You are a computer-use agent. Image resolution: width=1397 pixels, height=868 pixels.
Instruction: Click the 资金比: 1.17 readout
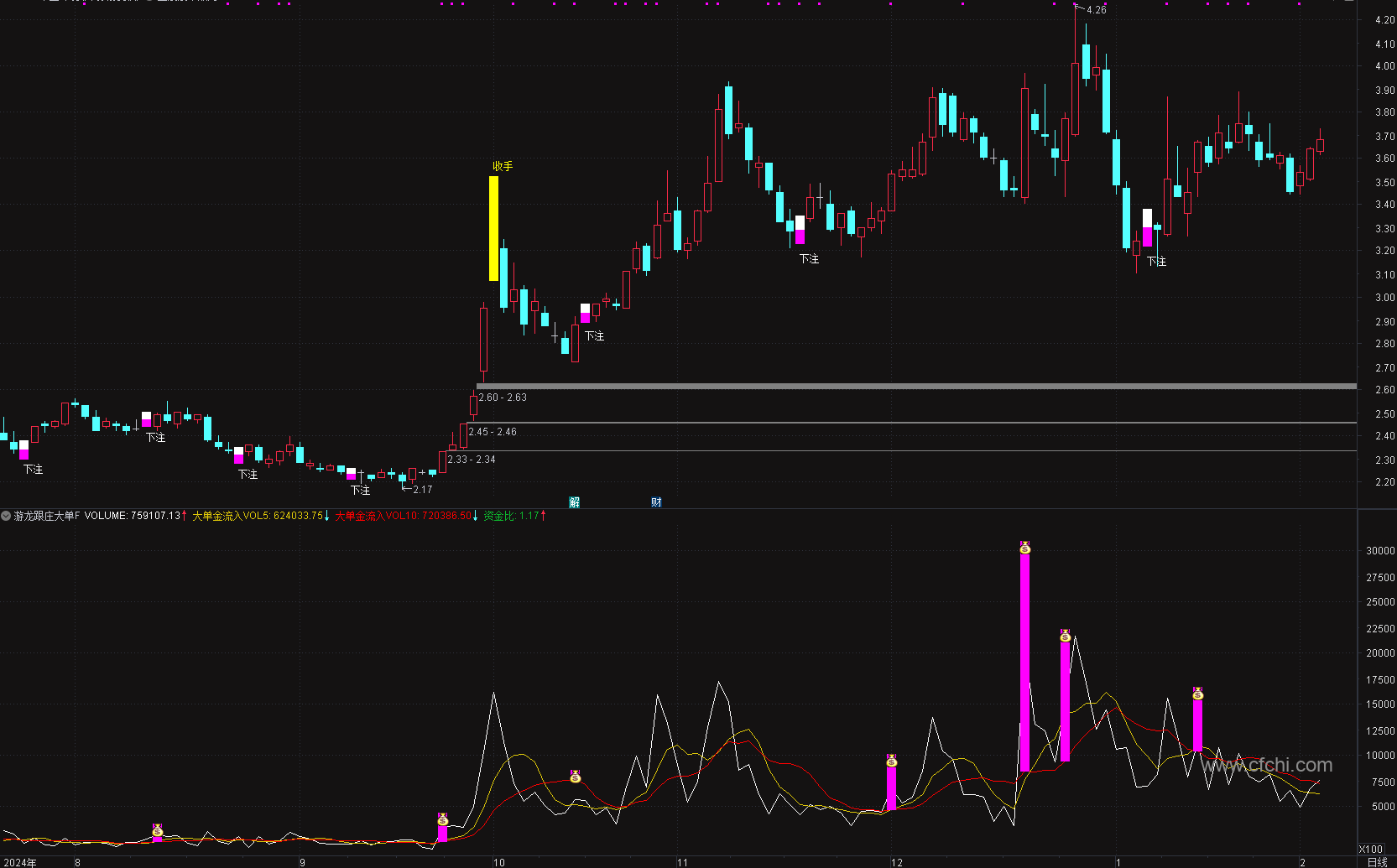tap(511, 516)
